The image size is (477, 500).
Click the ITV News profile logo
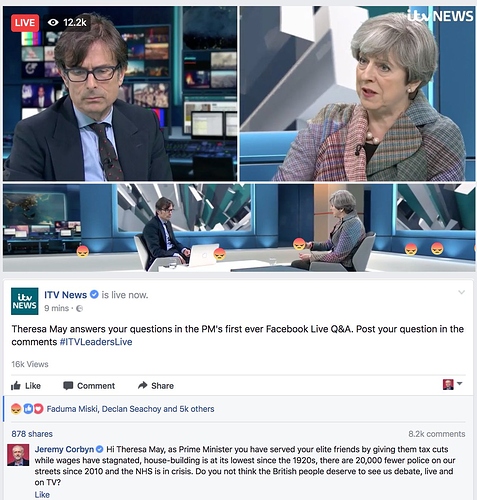(25, 301)
